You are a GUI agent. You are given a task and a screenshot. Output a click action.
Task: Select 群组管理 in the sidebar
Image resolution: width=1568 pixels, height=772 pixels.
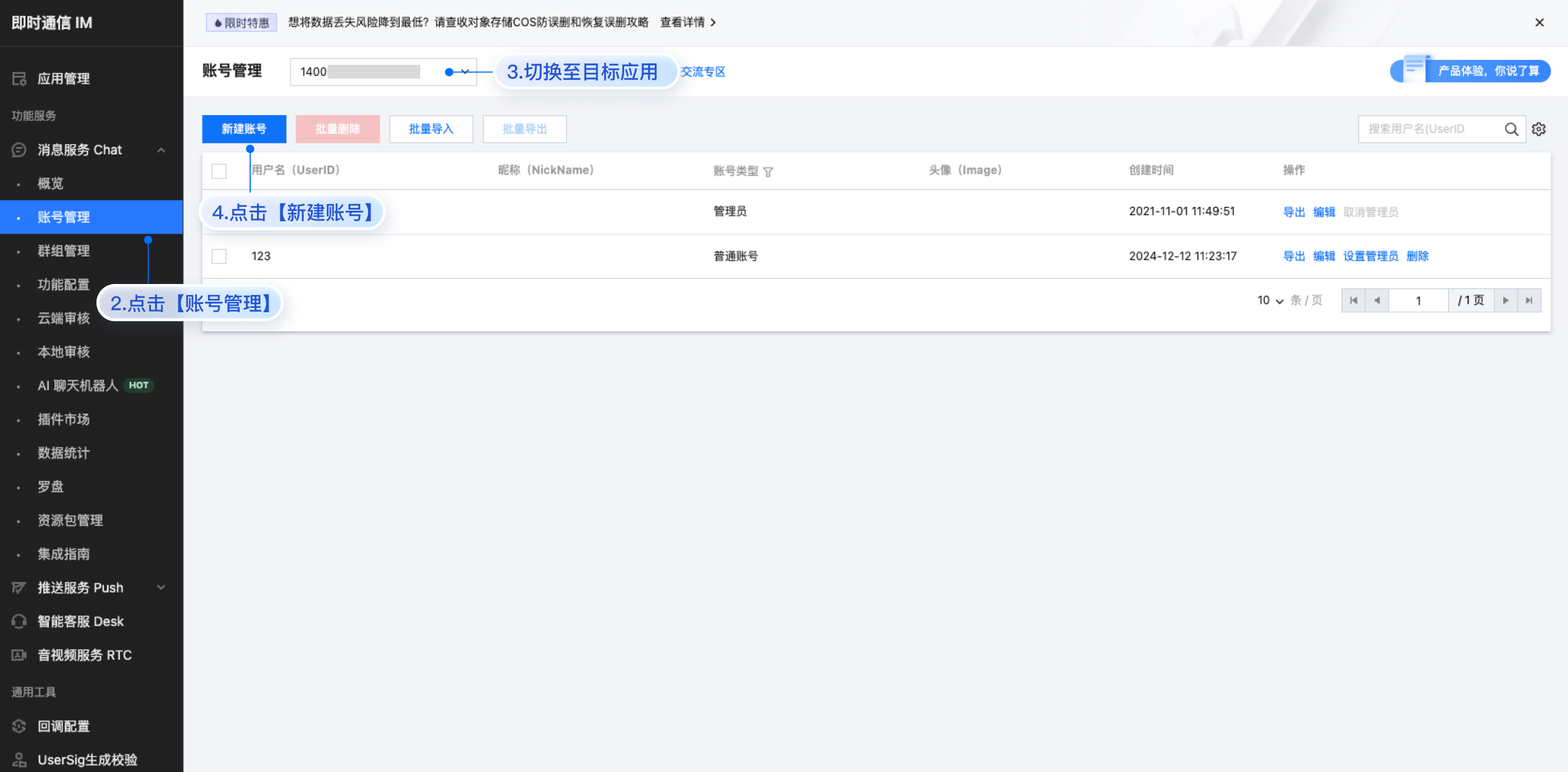(x=63, y=251)
